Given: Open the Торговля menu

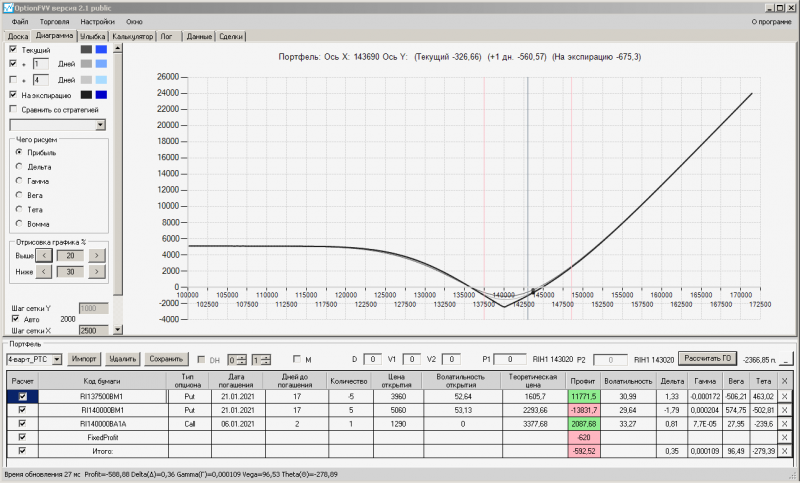Looking at the screenshot, I should 54,22.
